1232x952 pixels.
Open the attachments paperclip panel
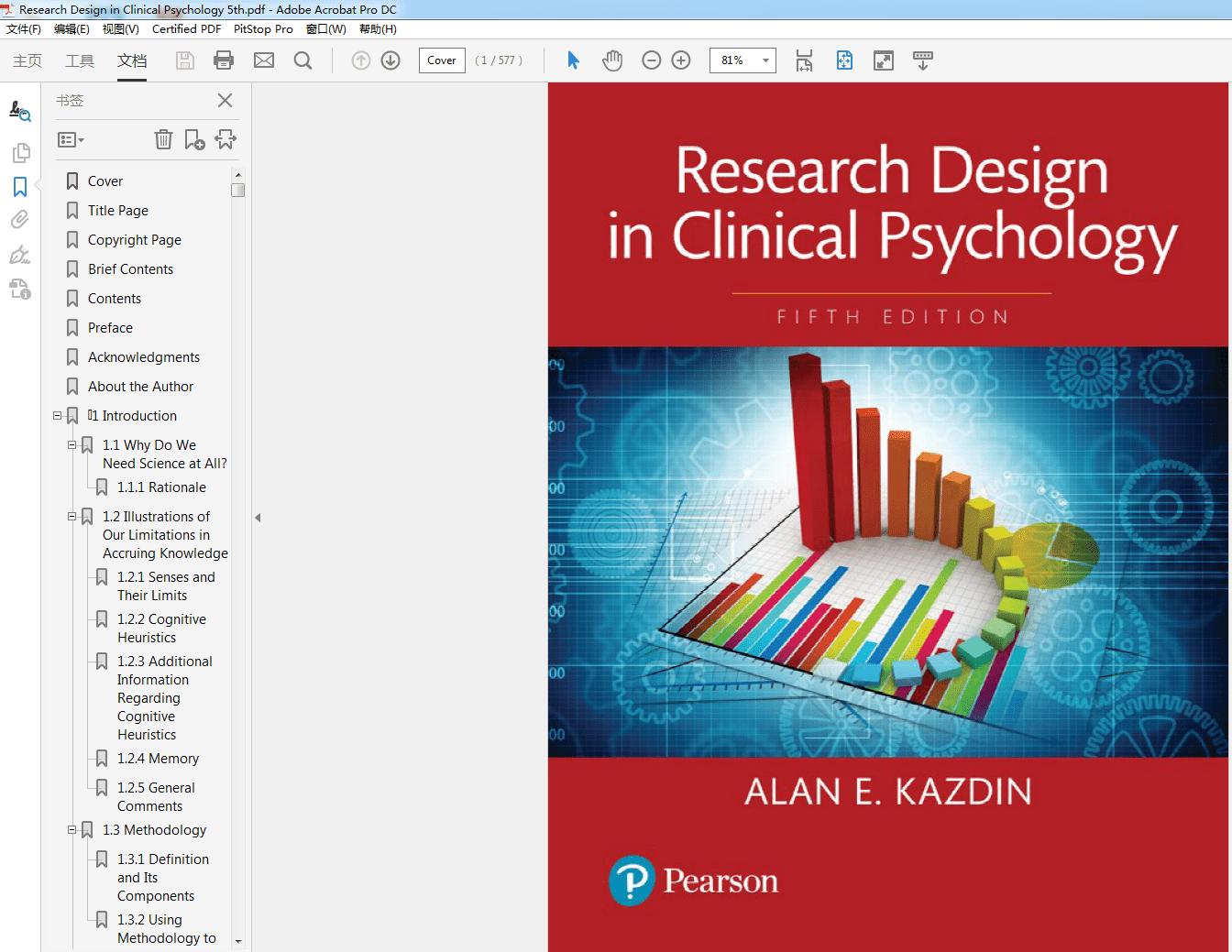[19, 220]
